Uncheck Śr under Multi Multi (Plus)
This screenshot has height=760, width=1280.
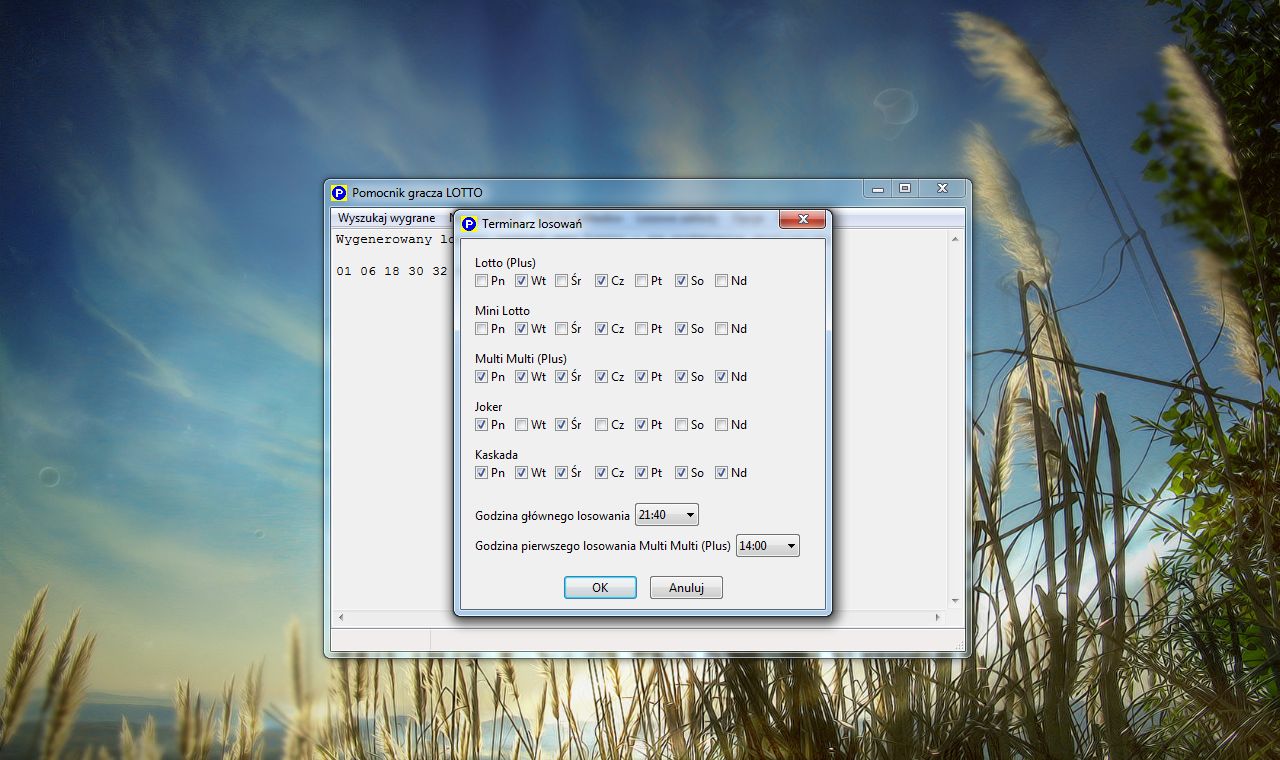tap(562, 377)
